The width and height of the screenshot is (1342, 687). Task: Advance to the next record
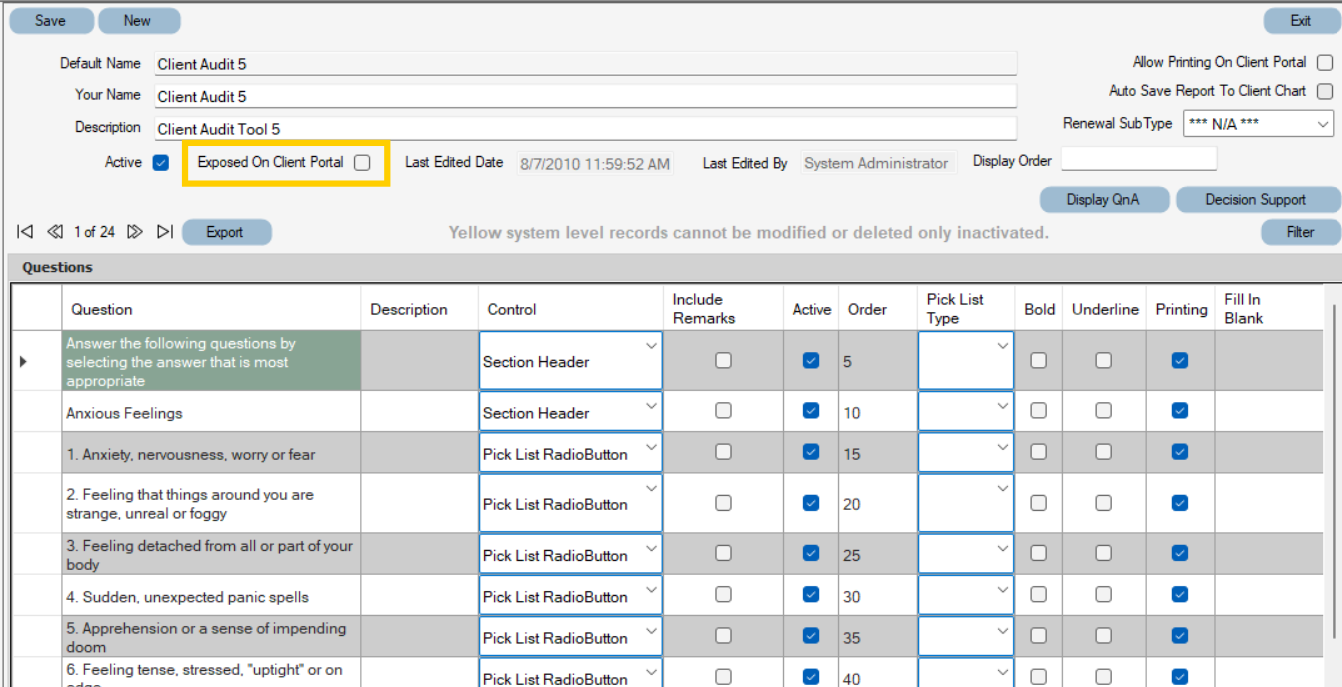point(136,231)
